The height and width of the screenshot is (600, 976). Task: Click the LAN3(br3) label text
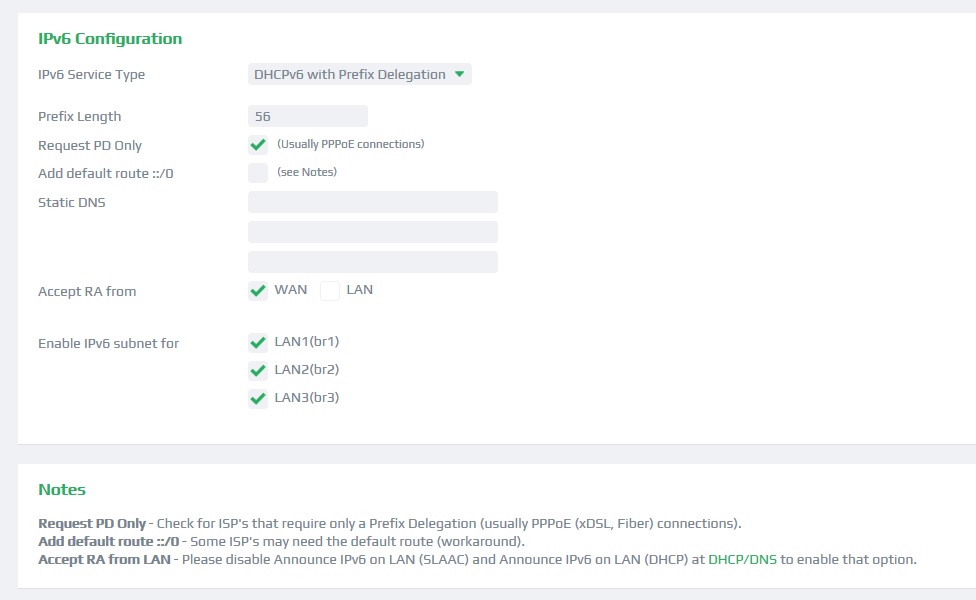307,398
